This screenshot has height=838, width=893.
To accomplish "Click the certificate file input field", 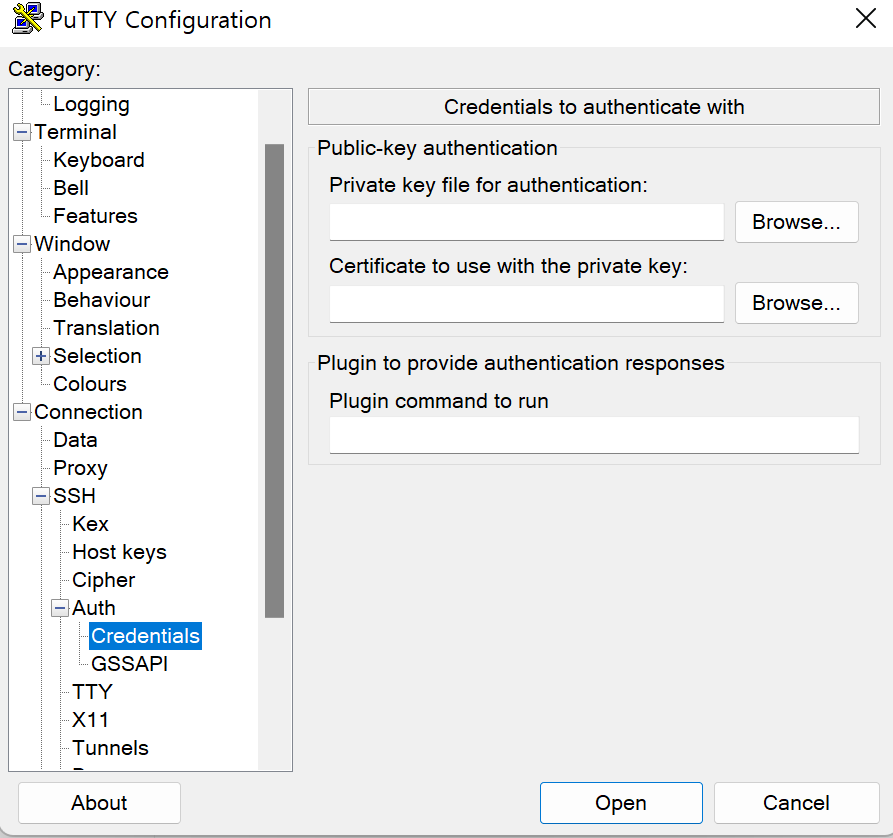I will pos(527,304).
